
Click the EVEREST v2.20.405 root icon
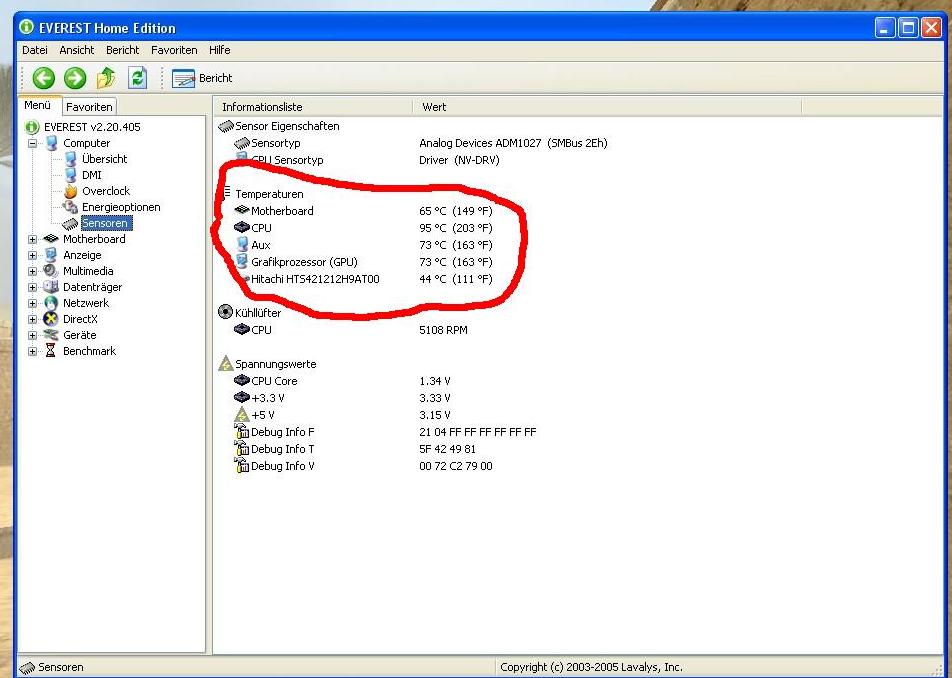[x=32, y=127]
